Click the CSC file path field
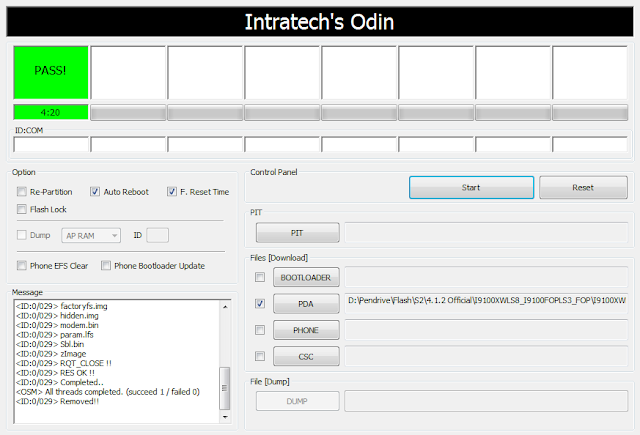This screenshot has width=640, height=435. [486, 356]
